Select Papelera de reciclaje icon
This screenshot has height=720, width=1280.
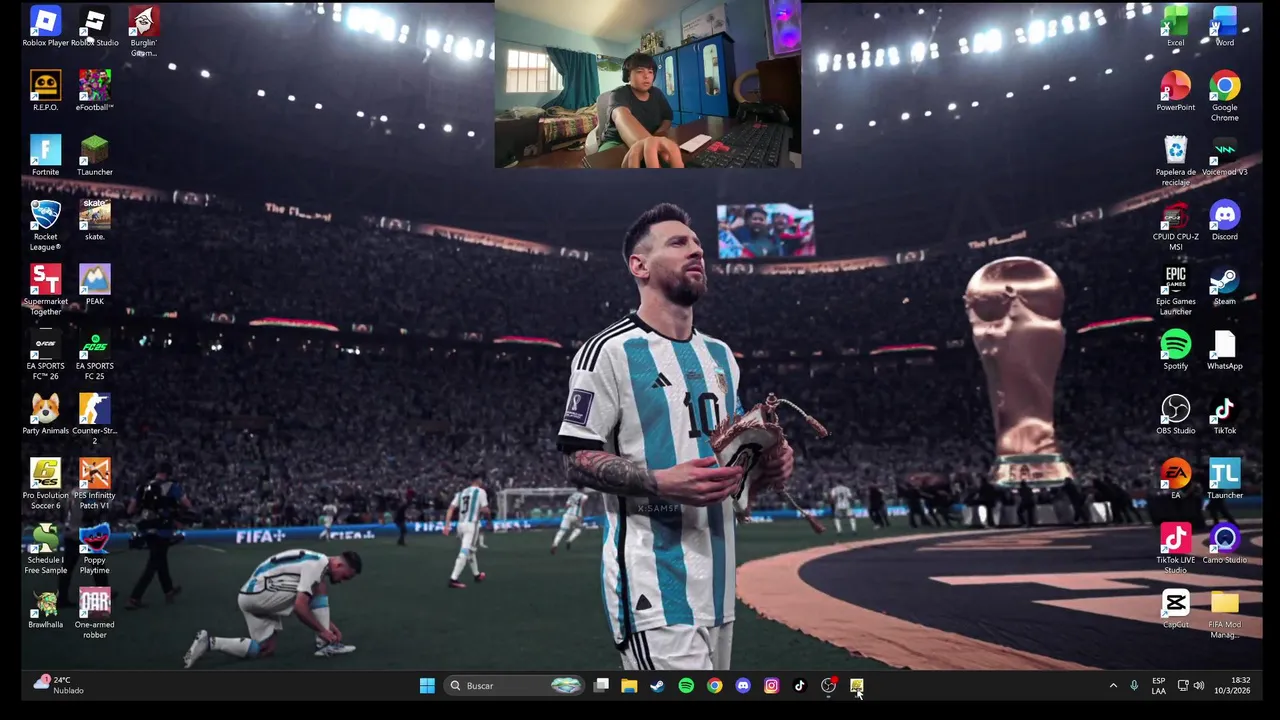1175,161
